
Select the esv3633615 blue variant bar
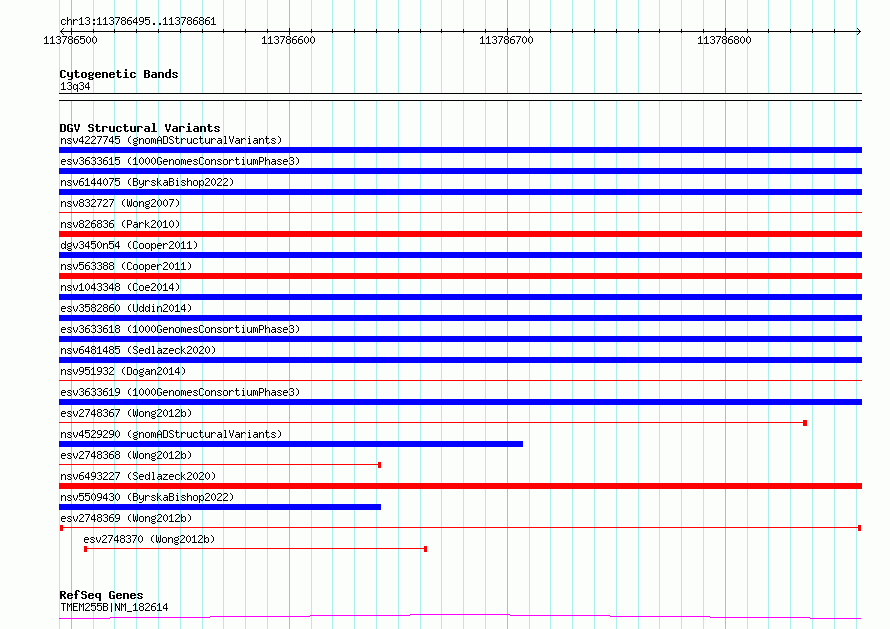[x=460, y=171]
